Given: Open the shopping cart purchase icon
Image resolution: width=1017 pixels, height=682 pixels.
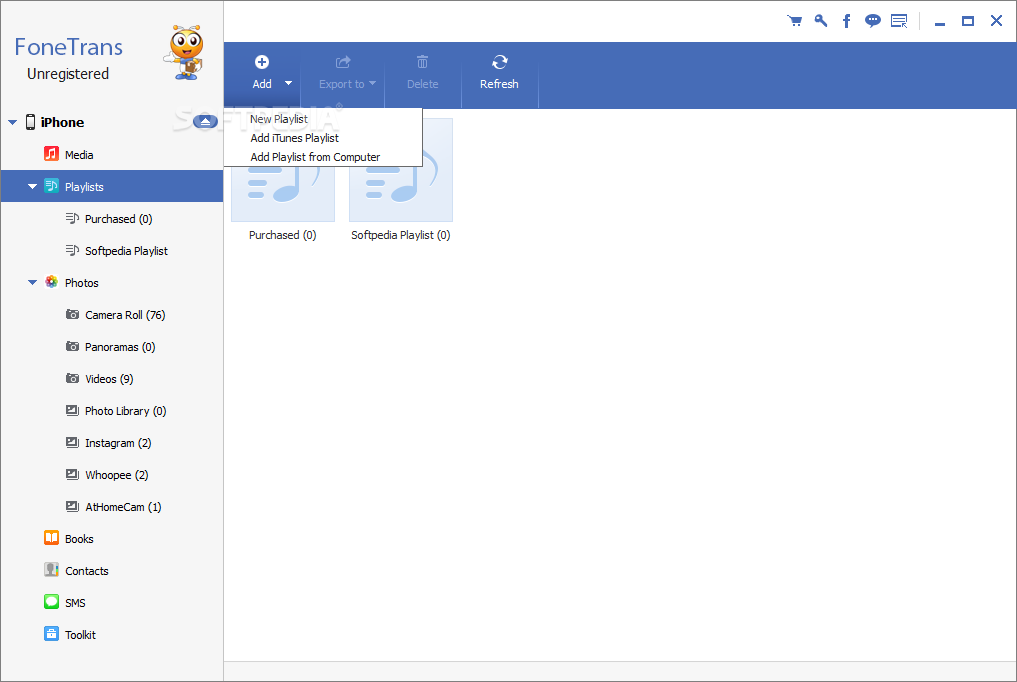Looking at the screenshot, I should (x=795, y=21).
